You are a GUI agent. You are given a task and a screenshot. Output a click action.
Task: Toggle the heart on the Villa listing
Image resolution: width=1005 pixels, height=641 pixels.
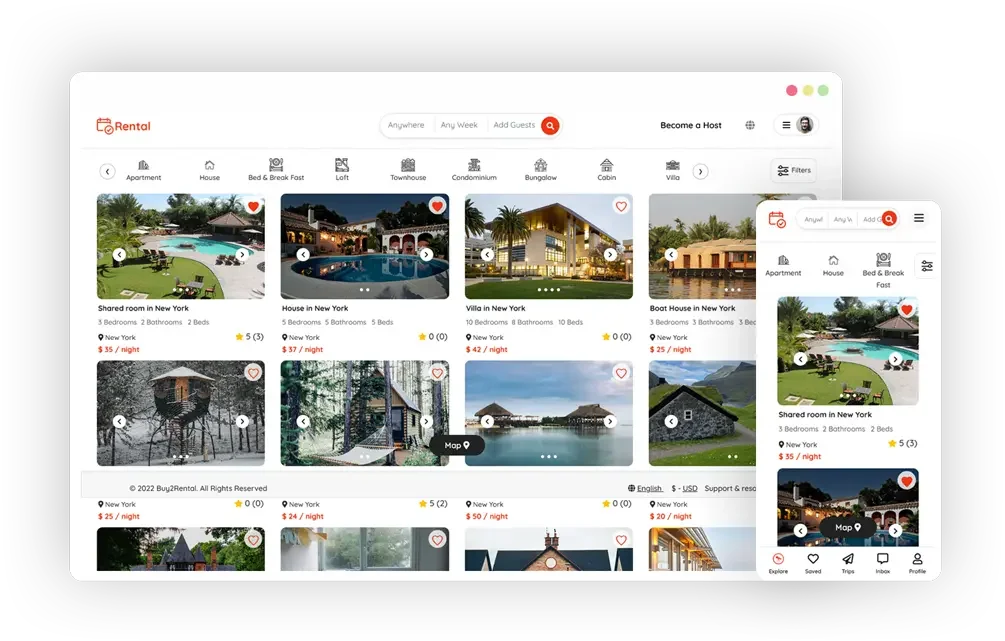(x=621, y=206)
